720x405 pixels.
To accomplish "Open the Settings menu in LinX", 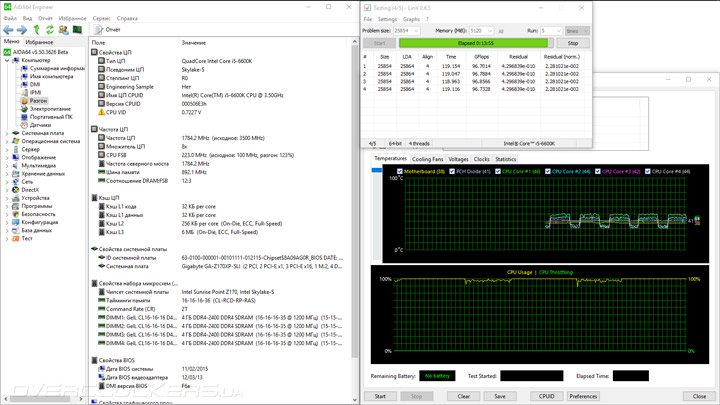I will click(x=387, y=19).
